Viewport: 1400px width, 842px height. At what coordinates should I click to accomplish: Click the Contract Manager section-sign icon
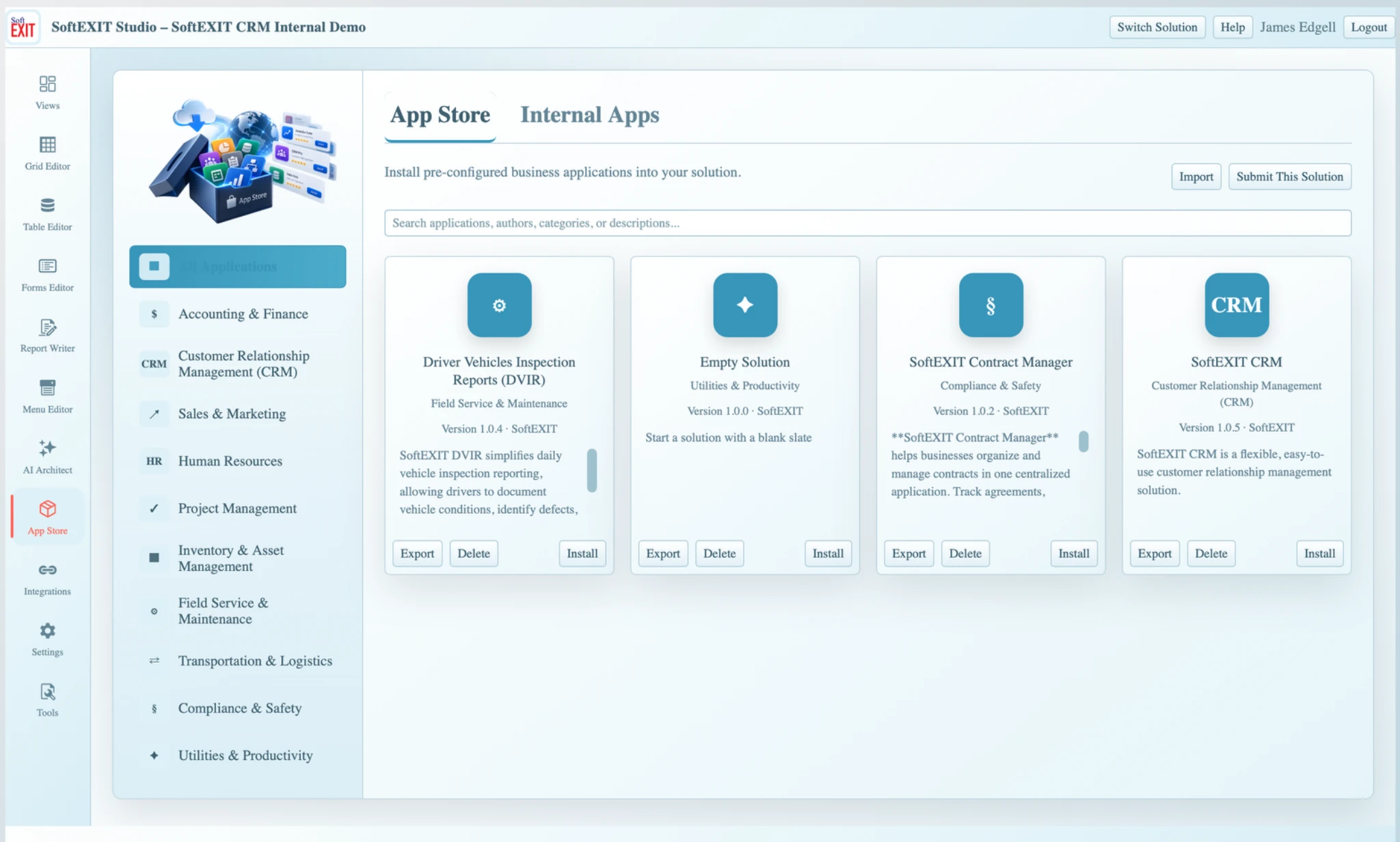pyautogui.click(x=991, y=305)
